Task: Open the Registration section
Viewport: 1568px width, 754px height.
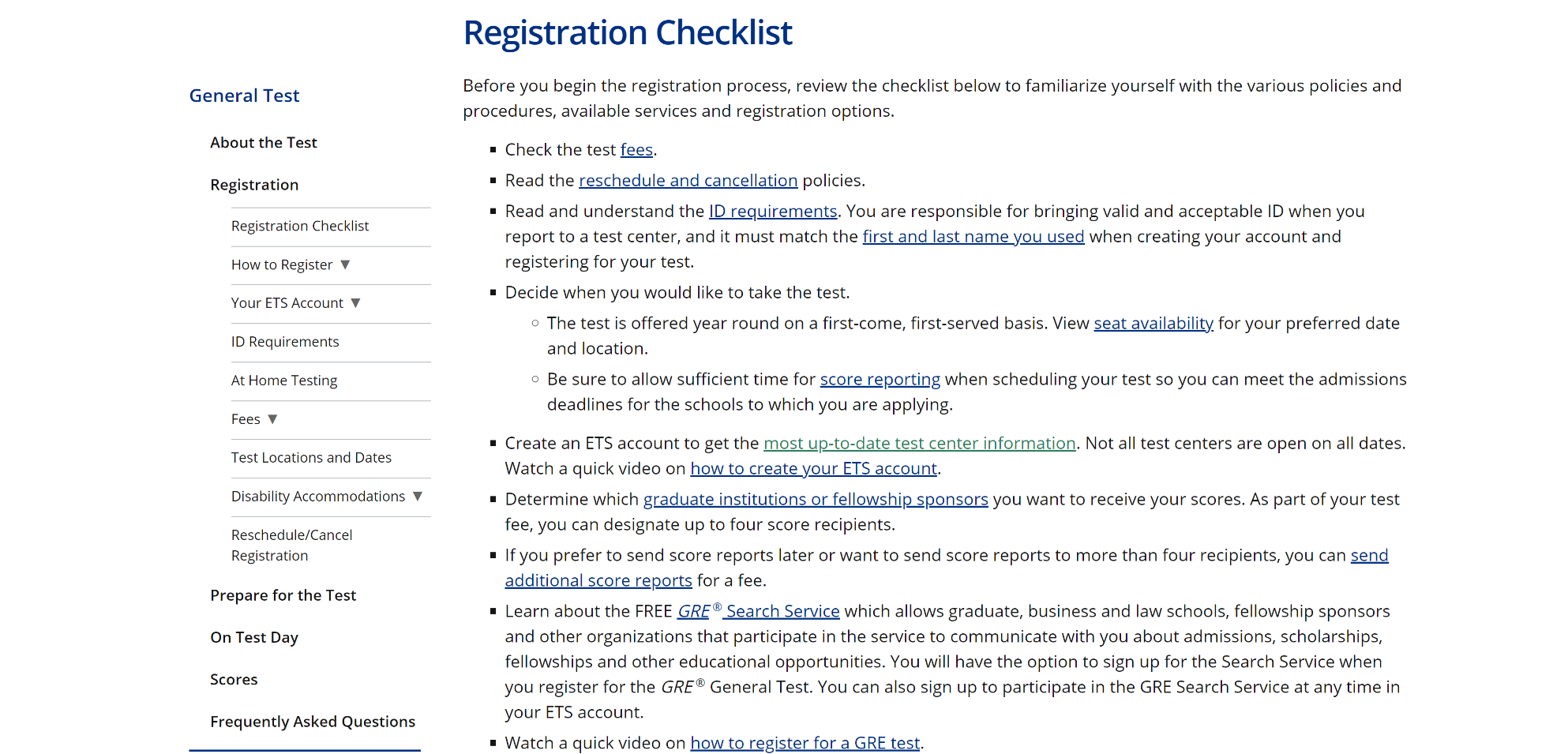Action: click(254, 184)
